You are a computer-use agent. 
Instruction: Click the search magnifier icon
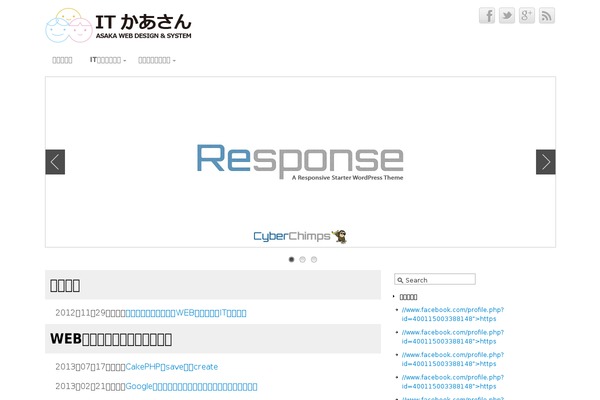coord(400,280)
